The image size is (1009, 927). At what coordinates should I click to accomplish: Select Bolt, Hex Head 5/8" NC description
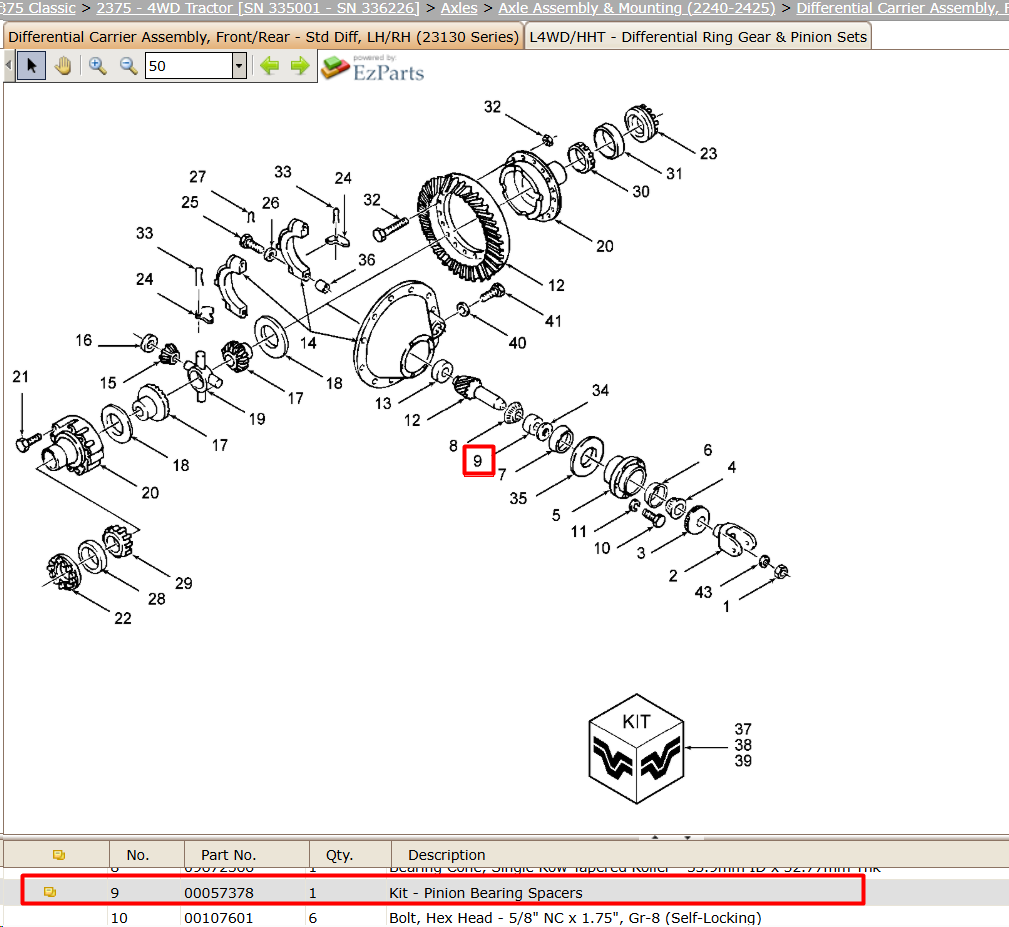click(575, 918)
